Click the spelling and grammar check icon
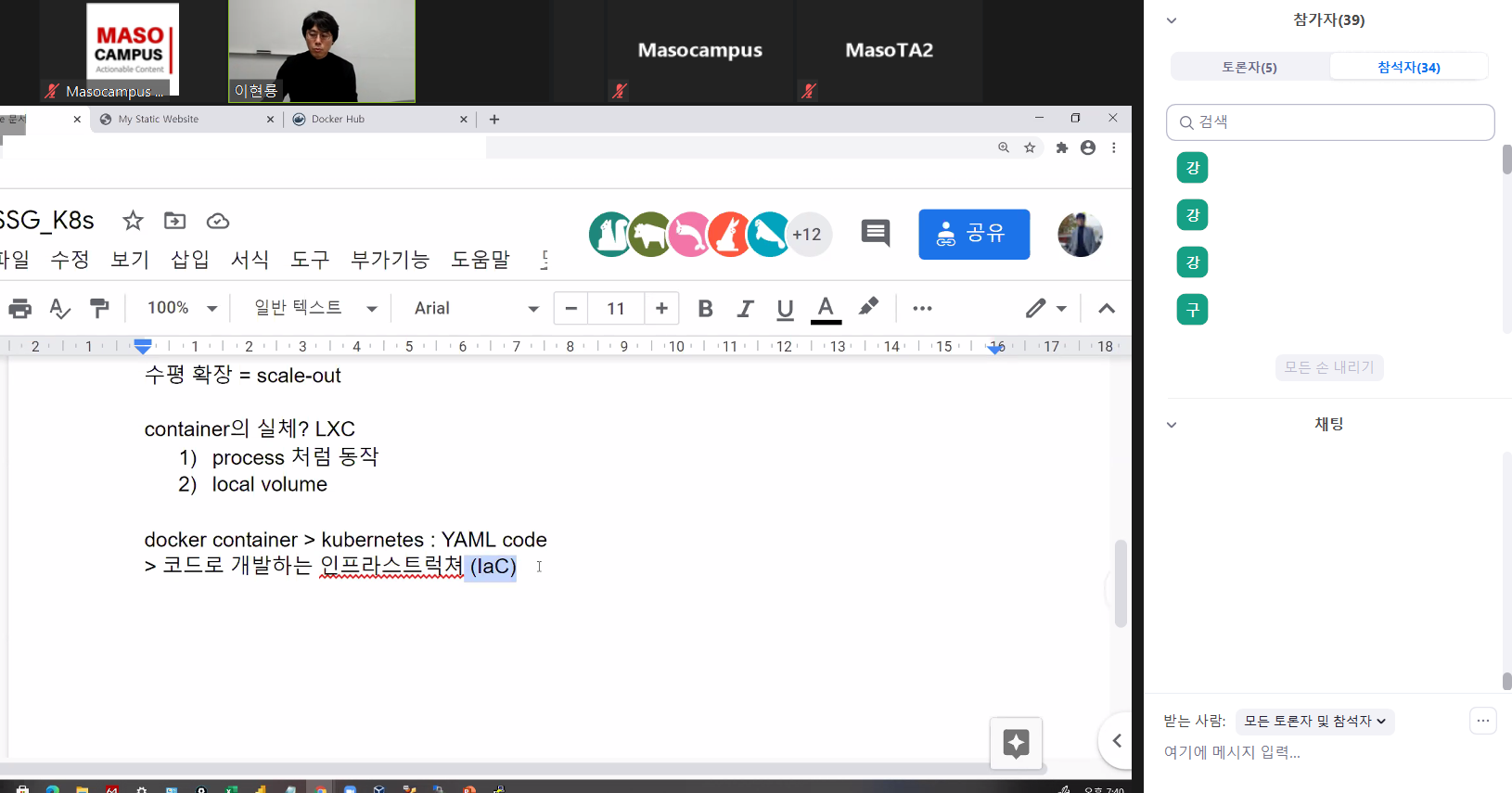 click(x=59, y=309)
